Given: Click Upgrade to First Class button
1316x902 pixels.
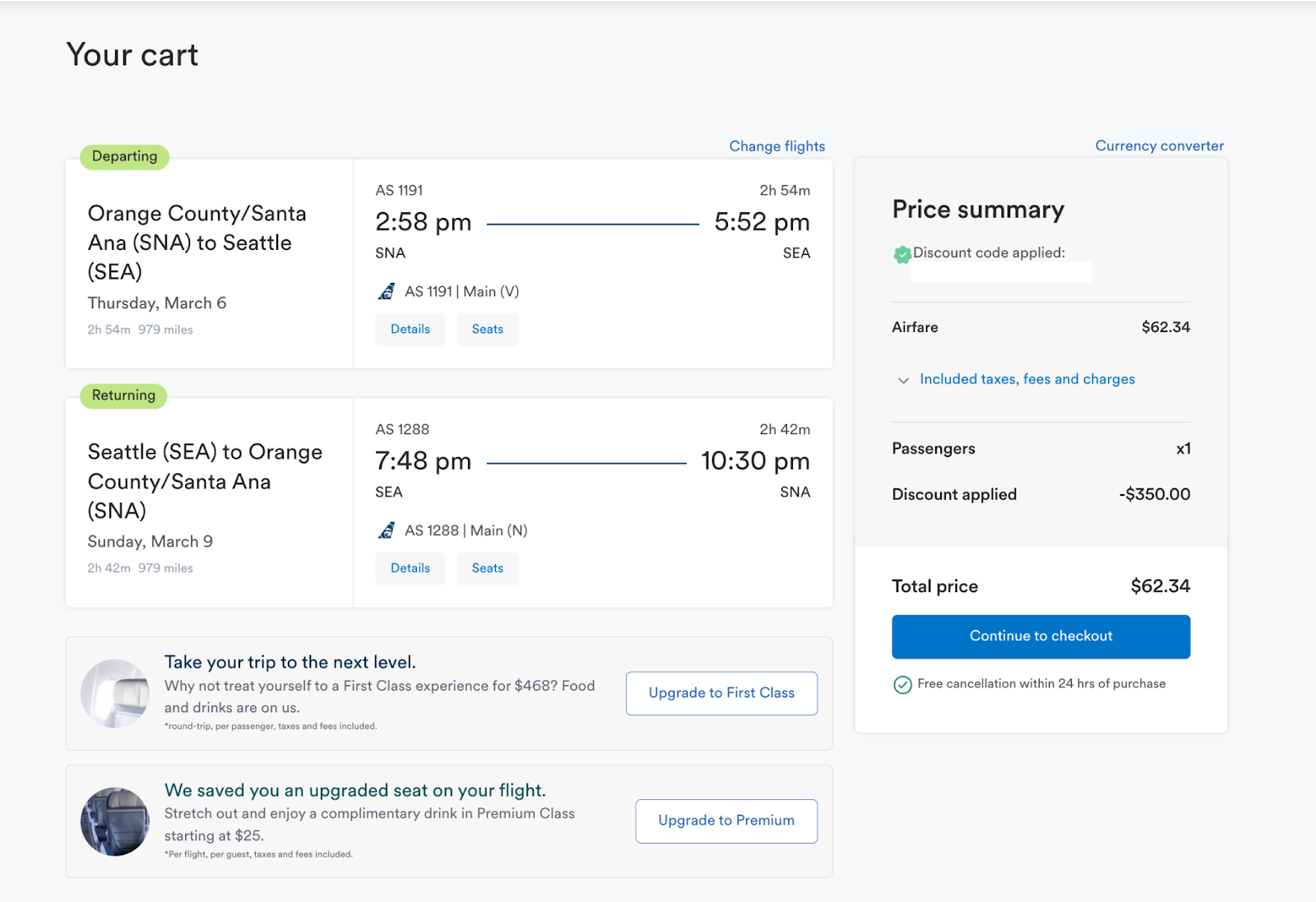Looking at the screenshot, I should (x=721, y=693).
